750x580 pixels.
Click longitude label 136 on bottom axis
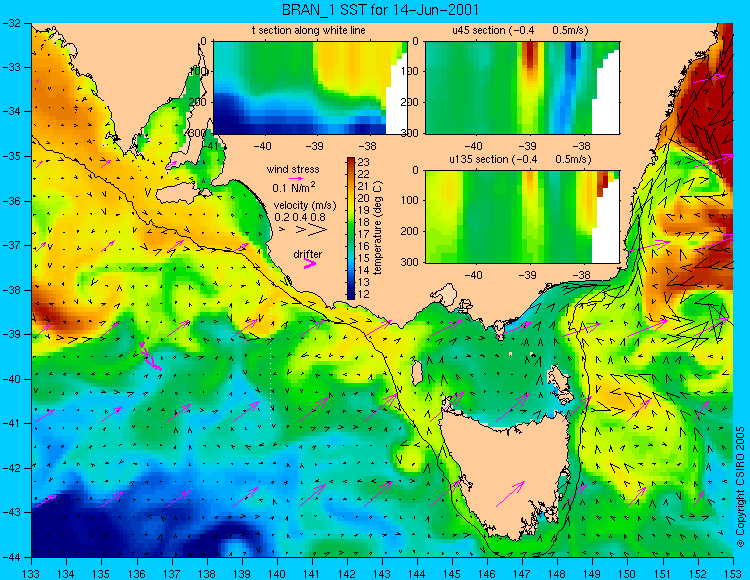pos(137,573)
